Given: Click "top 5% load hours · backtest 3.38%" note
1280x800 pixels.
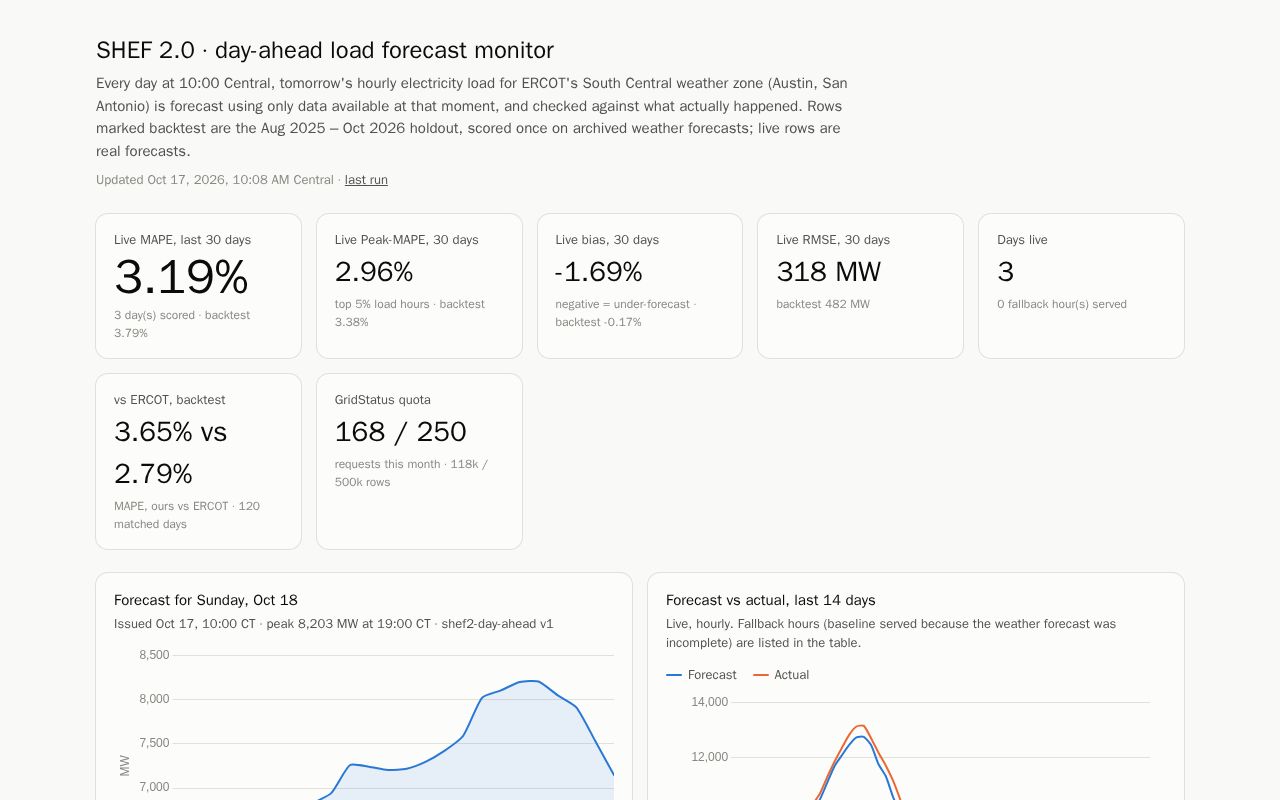Looking at the screenshot, I should 410,313.
